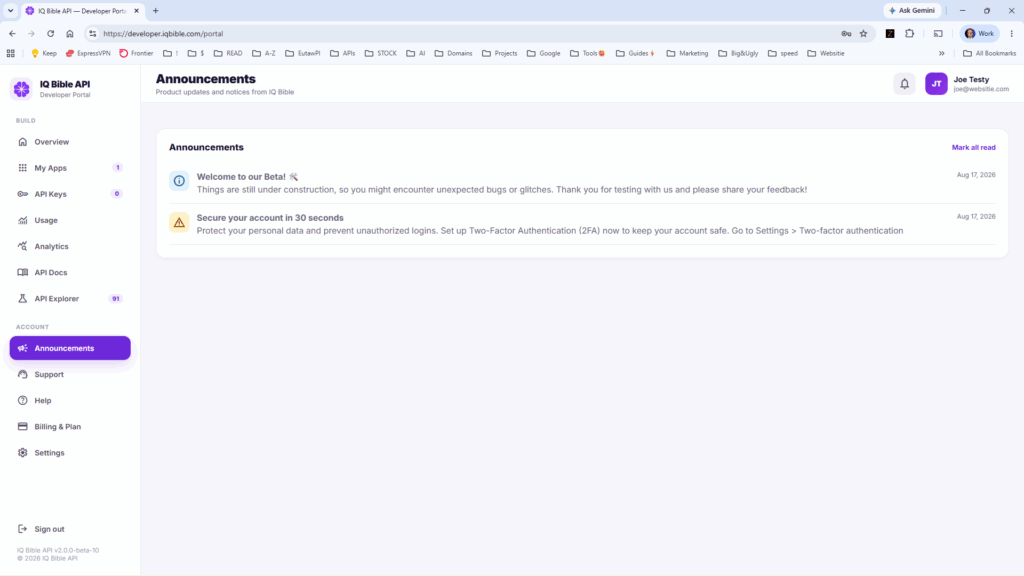The width and height of the screenshot is (1024, 576).
Task: Expand the Projects bookmarks folder
Action: tap(500, 54)
